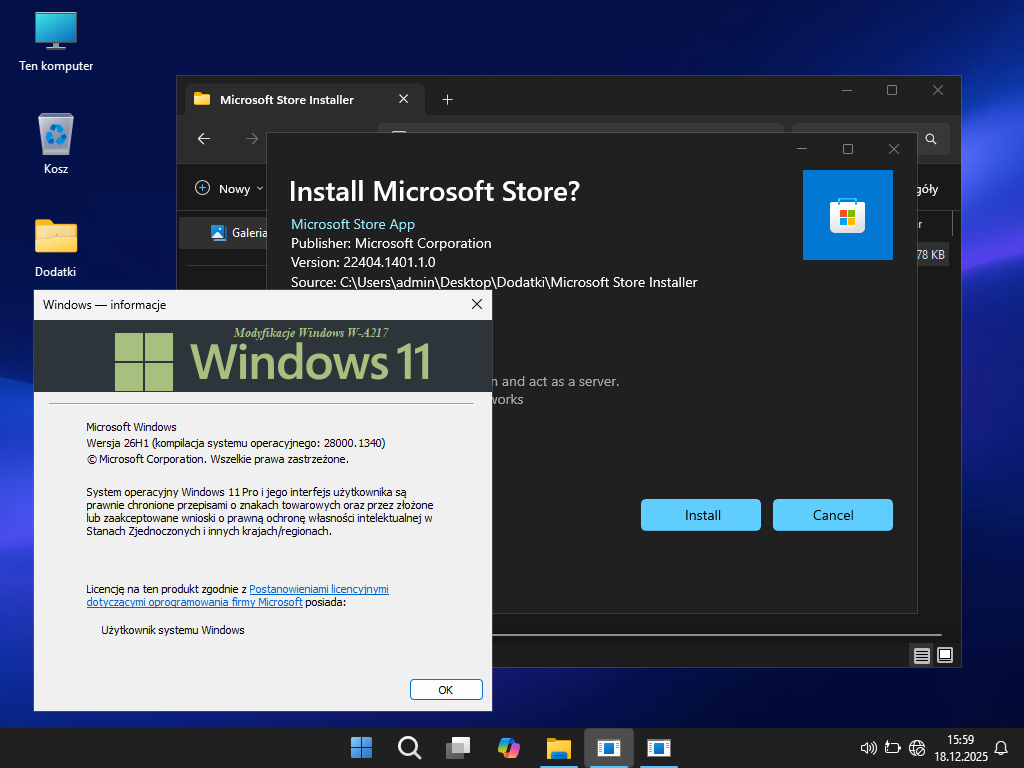Viewport: 1024px width, 768px height.
Task: Click the Microsoft Store logo tile
Action: 847,215
